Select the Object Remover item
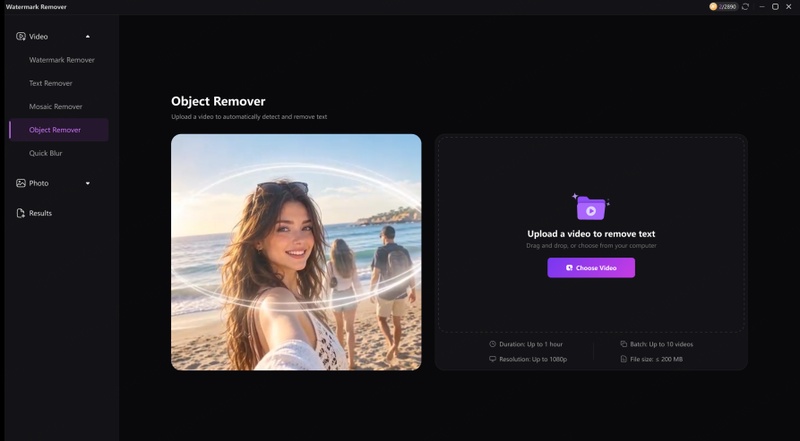800x441 pixels. tap(59, 130)
